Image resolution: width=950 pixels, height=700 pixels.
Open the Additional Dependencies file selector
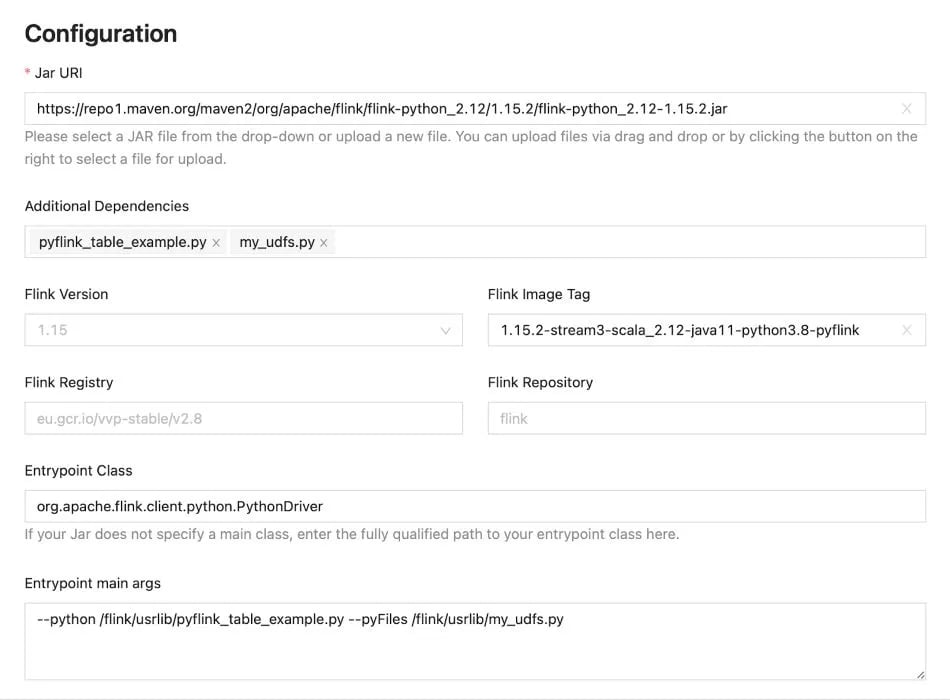(600, 241)
